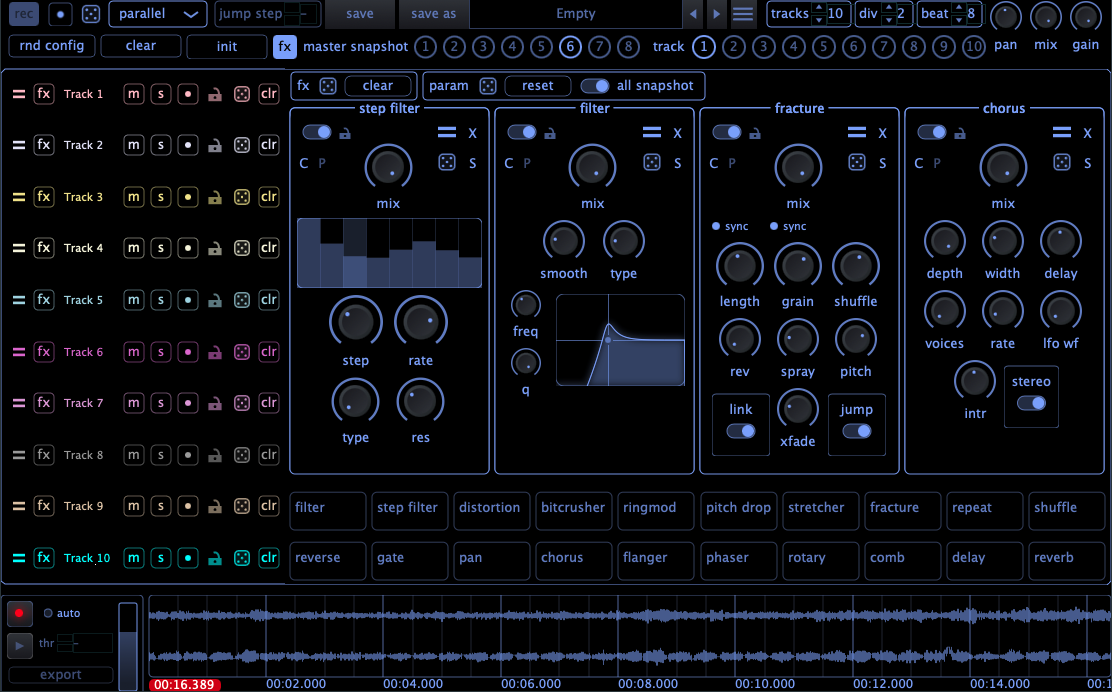Remove the chorus effect with its X
This screenshot has width=1112, height=692.
(1087, 133)
